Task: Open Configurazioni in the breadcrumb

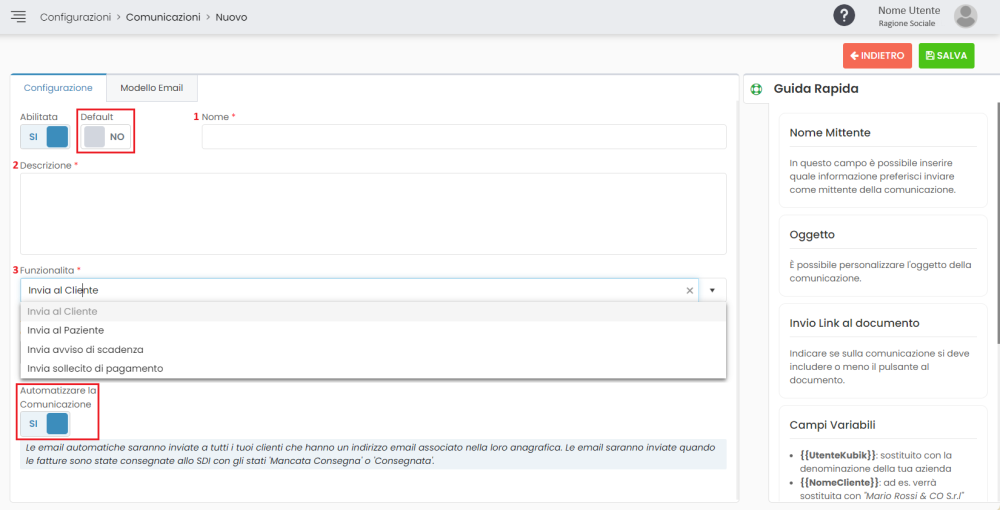Action: (x=76, y=17)
